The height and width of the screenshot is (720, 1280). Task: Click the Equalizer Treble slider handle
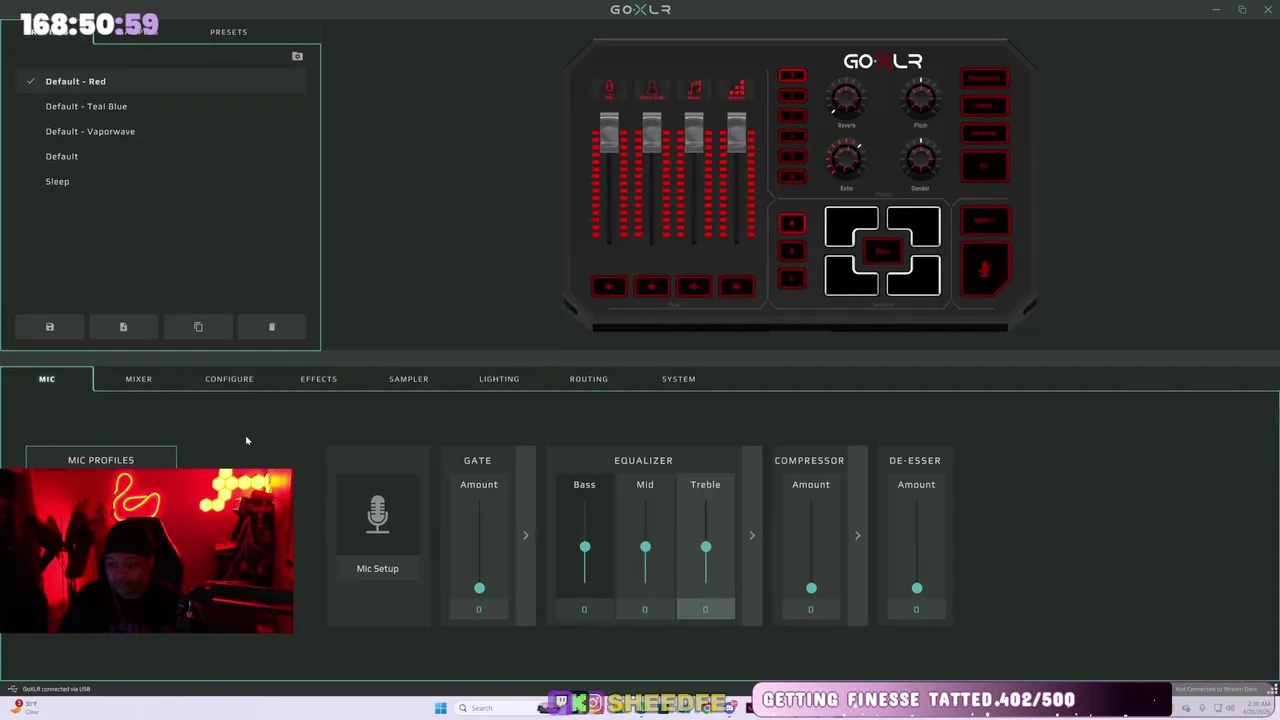(706, 547)
